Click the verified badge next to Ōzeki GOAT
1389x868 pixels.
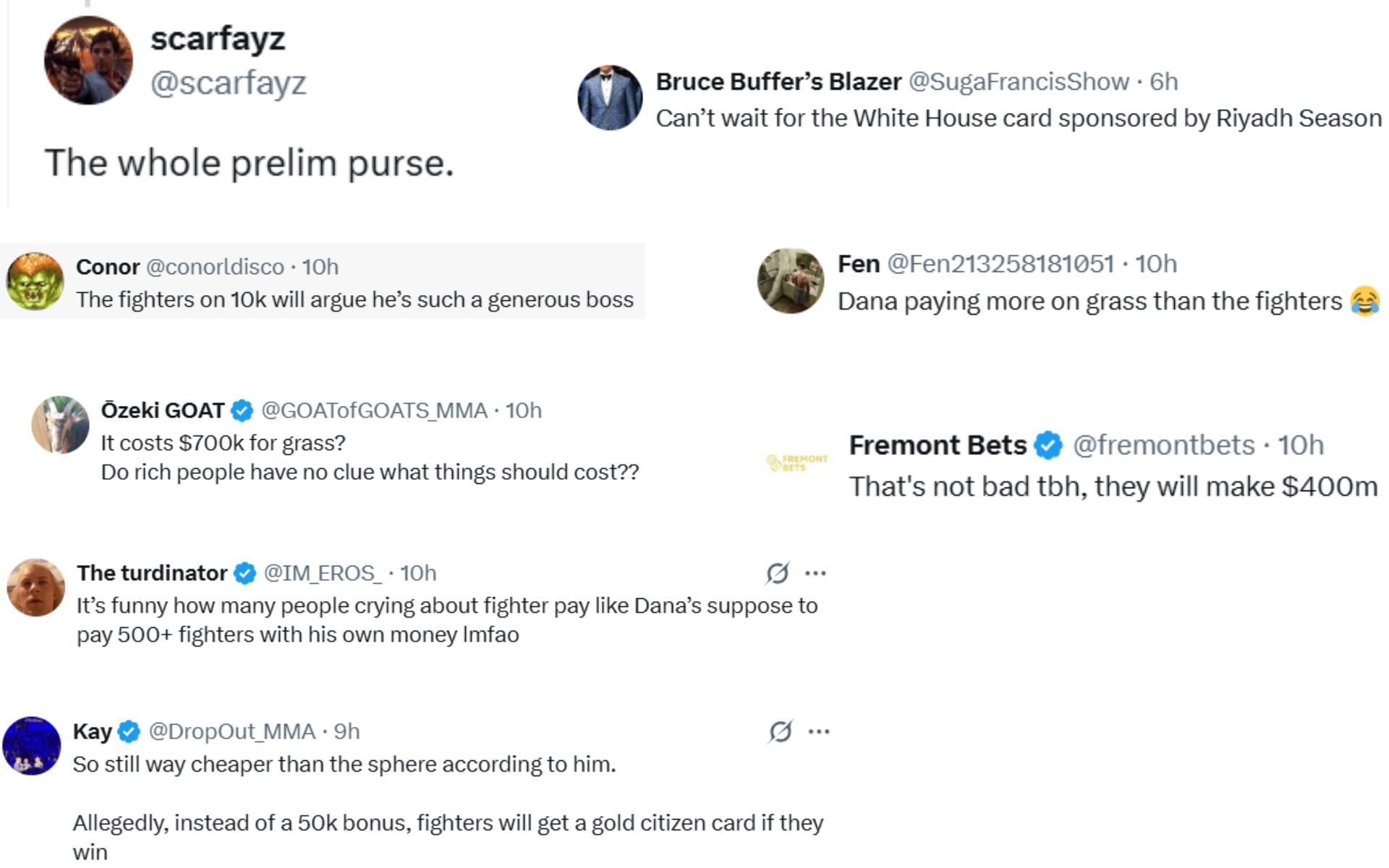pyautogui.click(x=242, y=411)
